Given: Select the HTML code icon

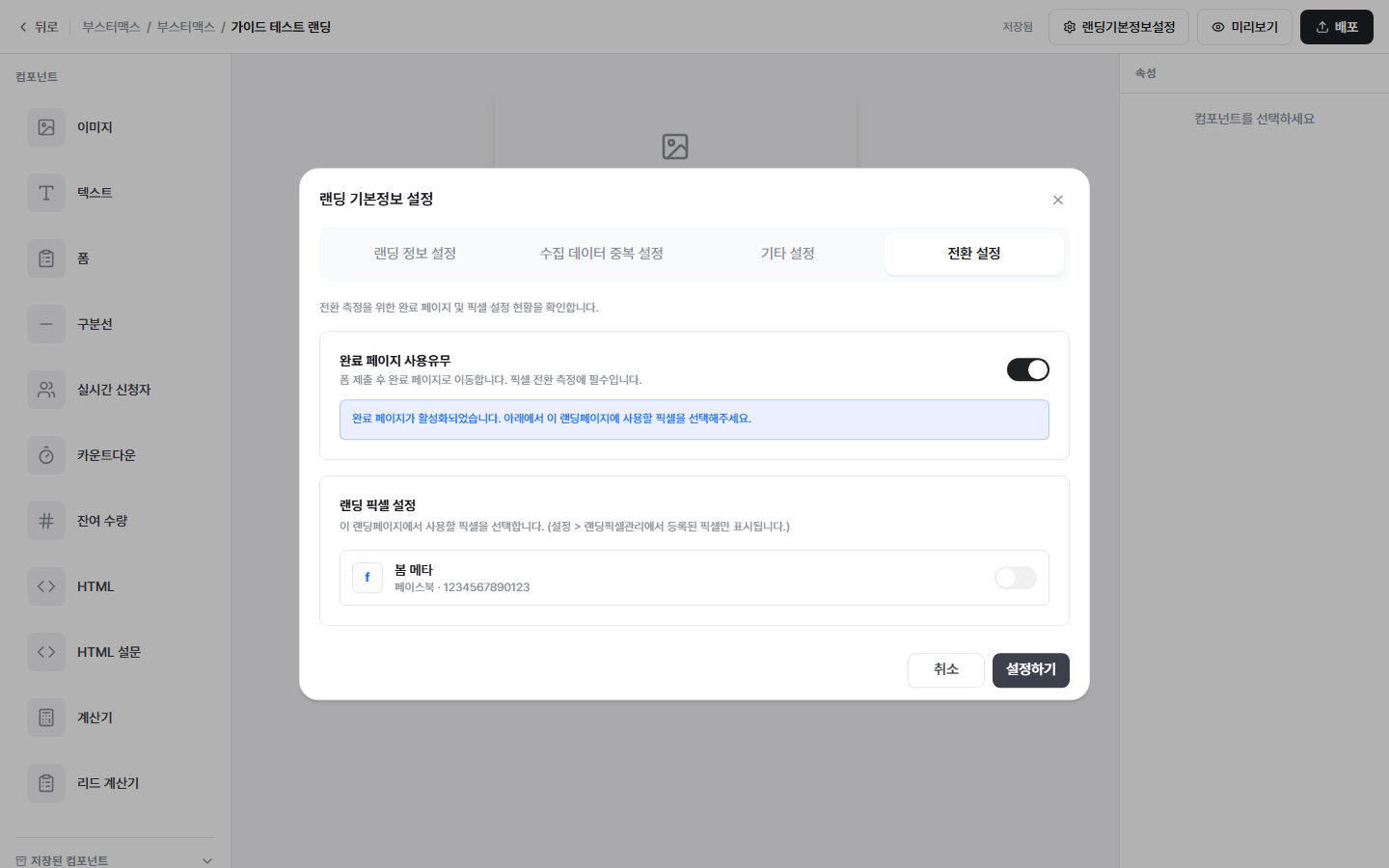Looking at the screenshot, I should [x=46, y=586].
